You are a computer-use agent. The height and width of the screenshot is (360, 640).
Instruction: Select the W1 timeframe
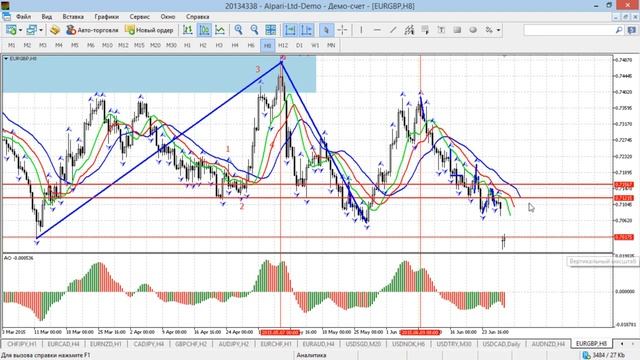pos(315,45)
